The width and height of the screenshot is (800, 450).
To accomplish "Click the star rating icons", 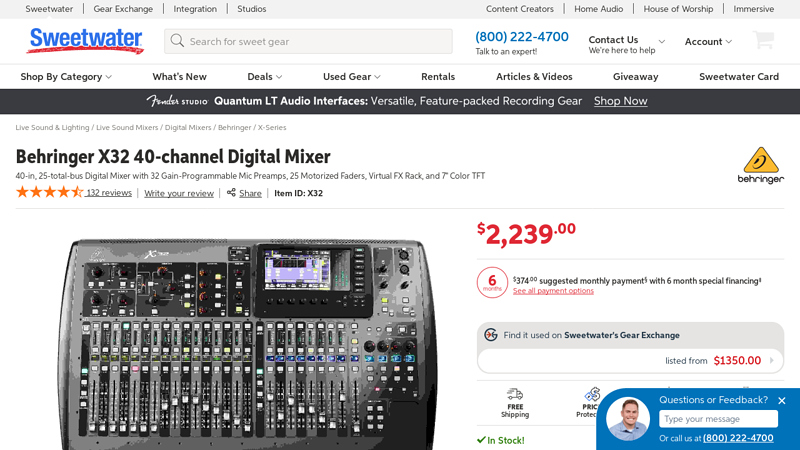I will [49, 192].
